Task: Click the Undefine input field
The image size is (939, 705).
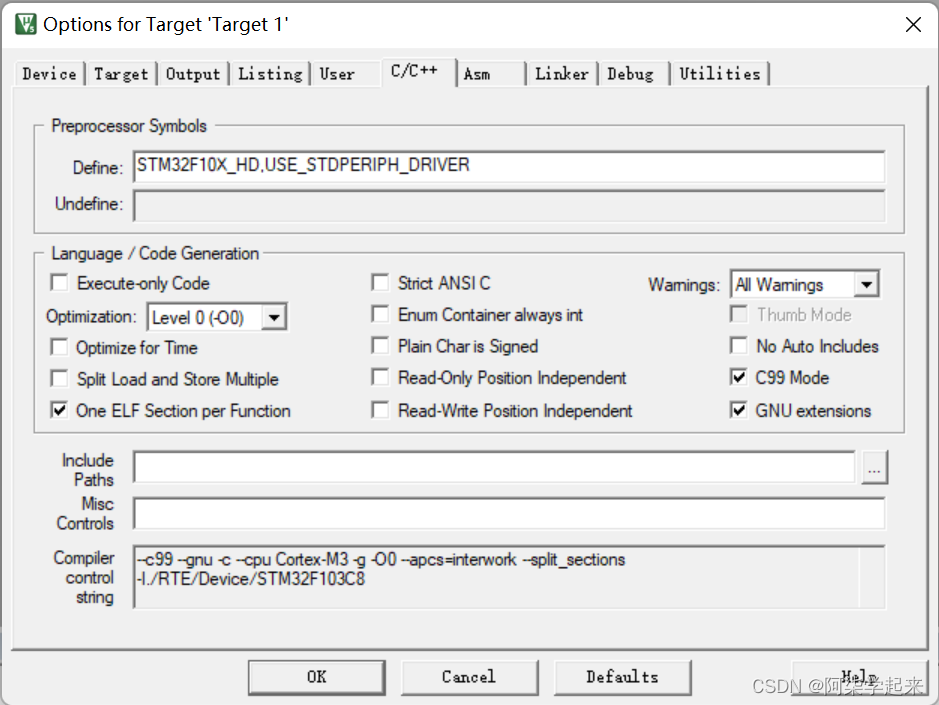Action: tap(509, 205)
